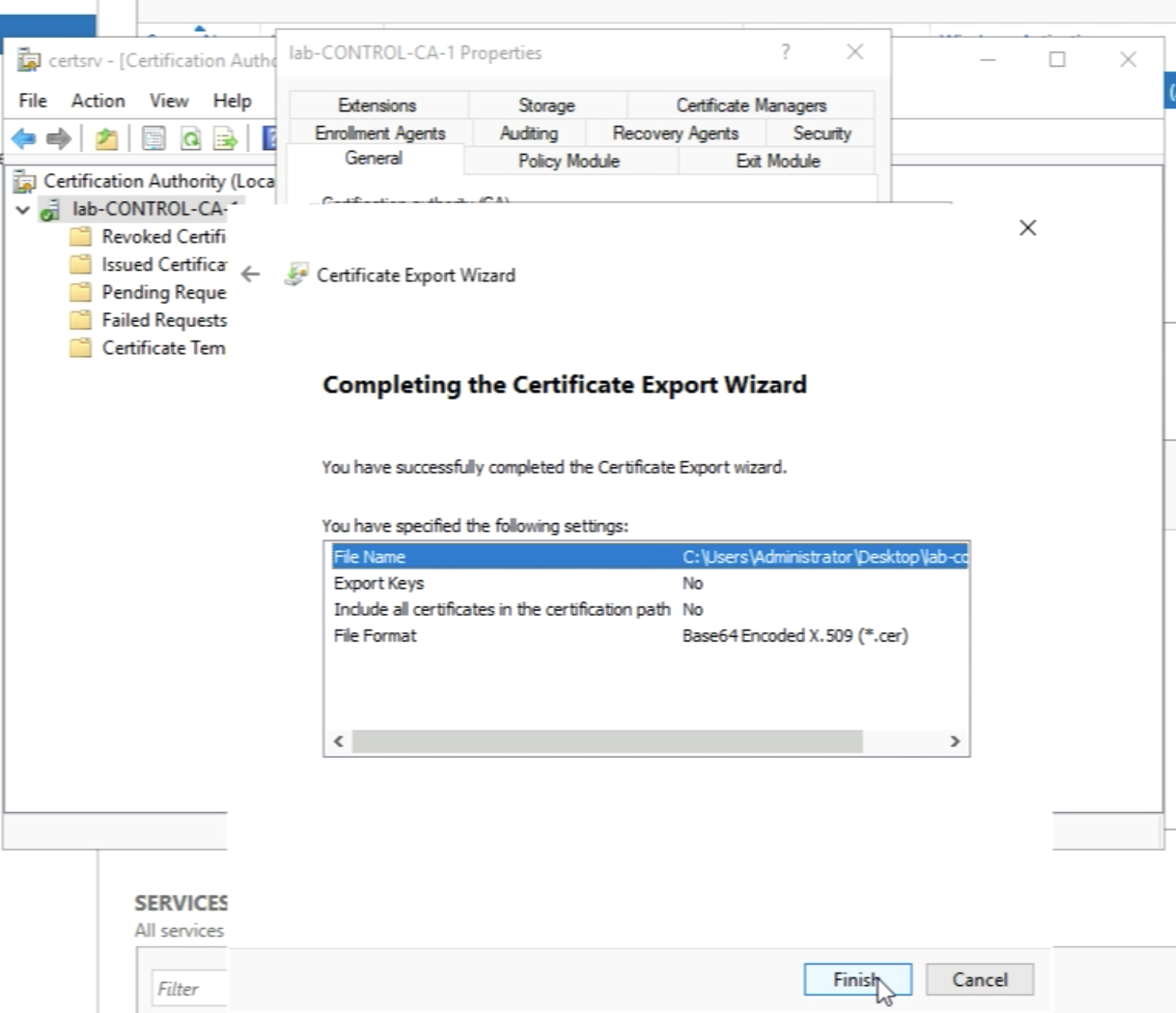This screenshot has width=1176, height=1013.
Task: Switch to the Security tab
Action: point(821,133)
